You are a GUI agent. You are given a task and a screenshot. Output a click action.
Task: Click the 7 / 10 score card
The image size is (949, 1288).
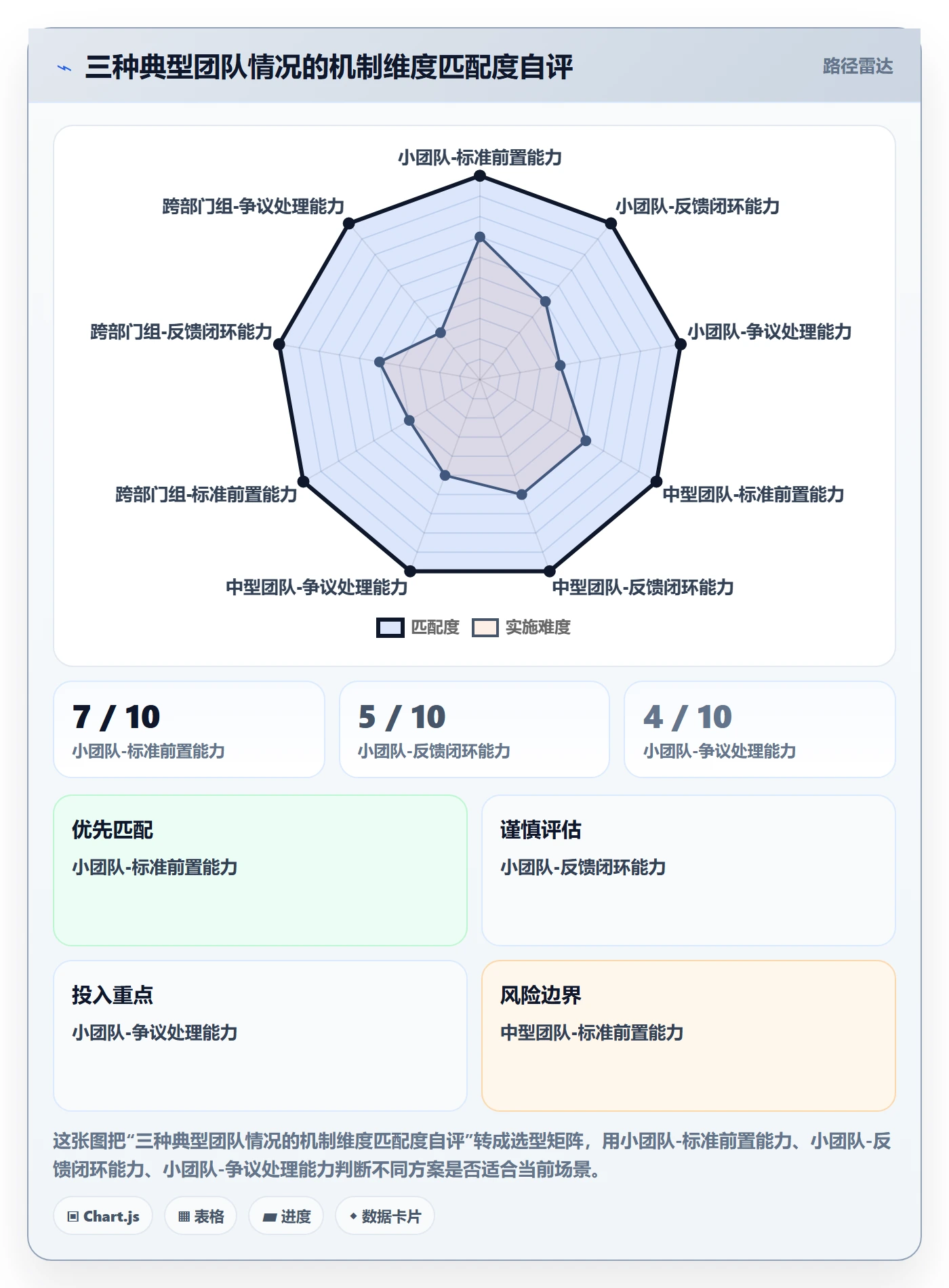(189, 729)
